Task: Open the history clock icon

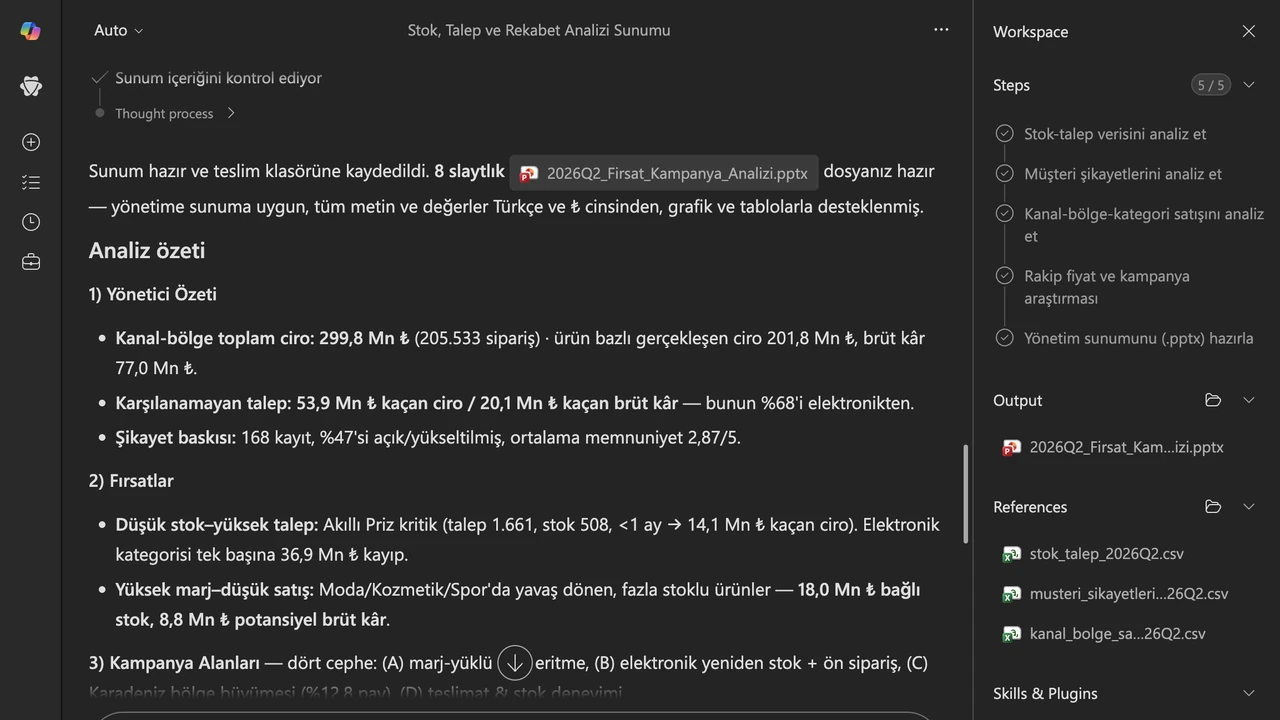Action: tap(30, 222)
